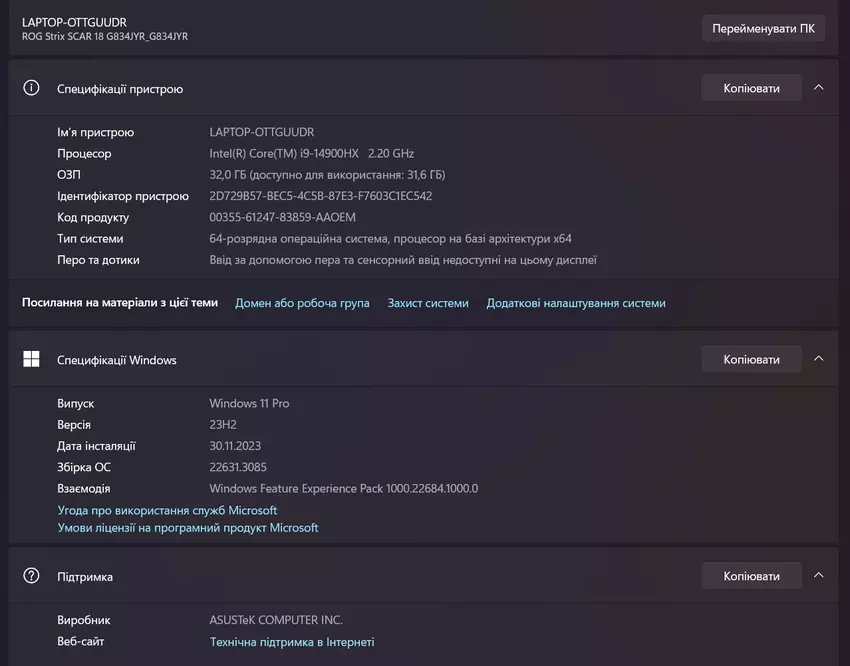The image size is (850, 666).
Task: Copy device specs with the Копіювати button
Action: pos(751,88)
